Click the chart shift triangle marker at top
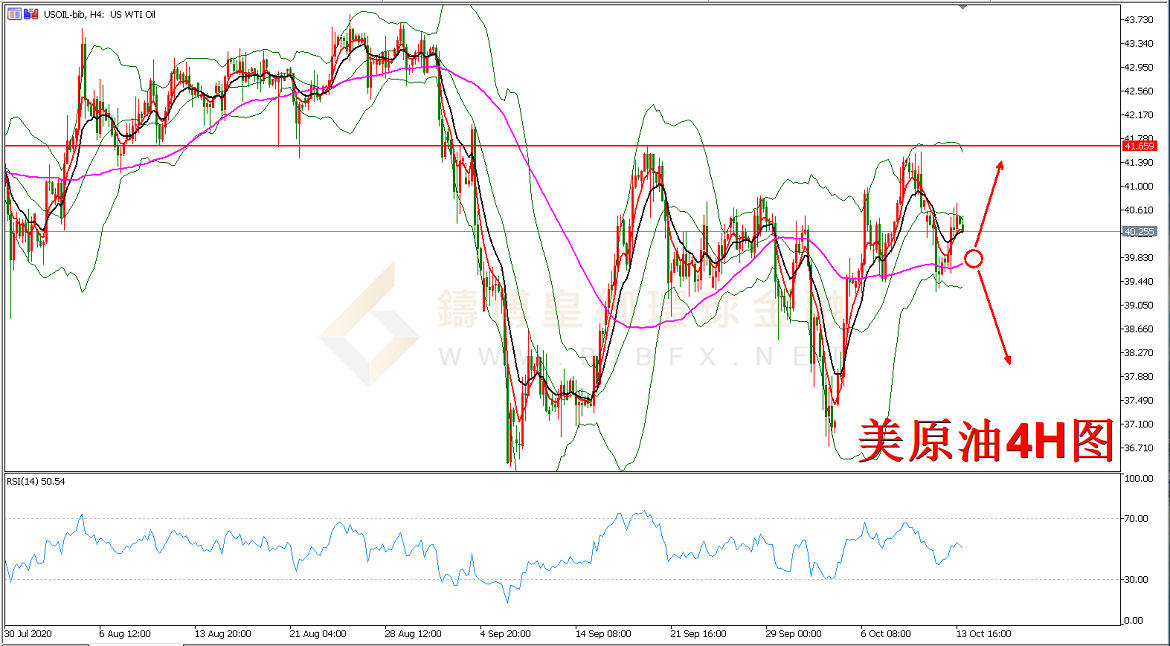 click(x=962, y=7)
